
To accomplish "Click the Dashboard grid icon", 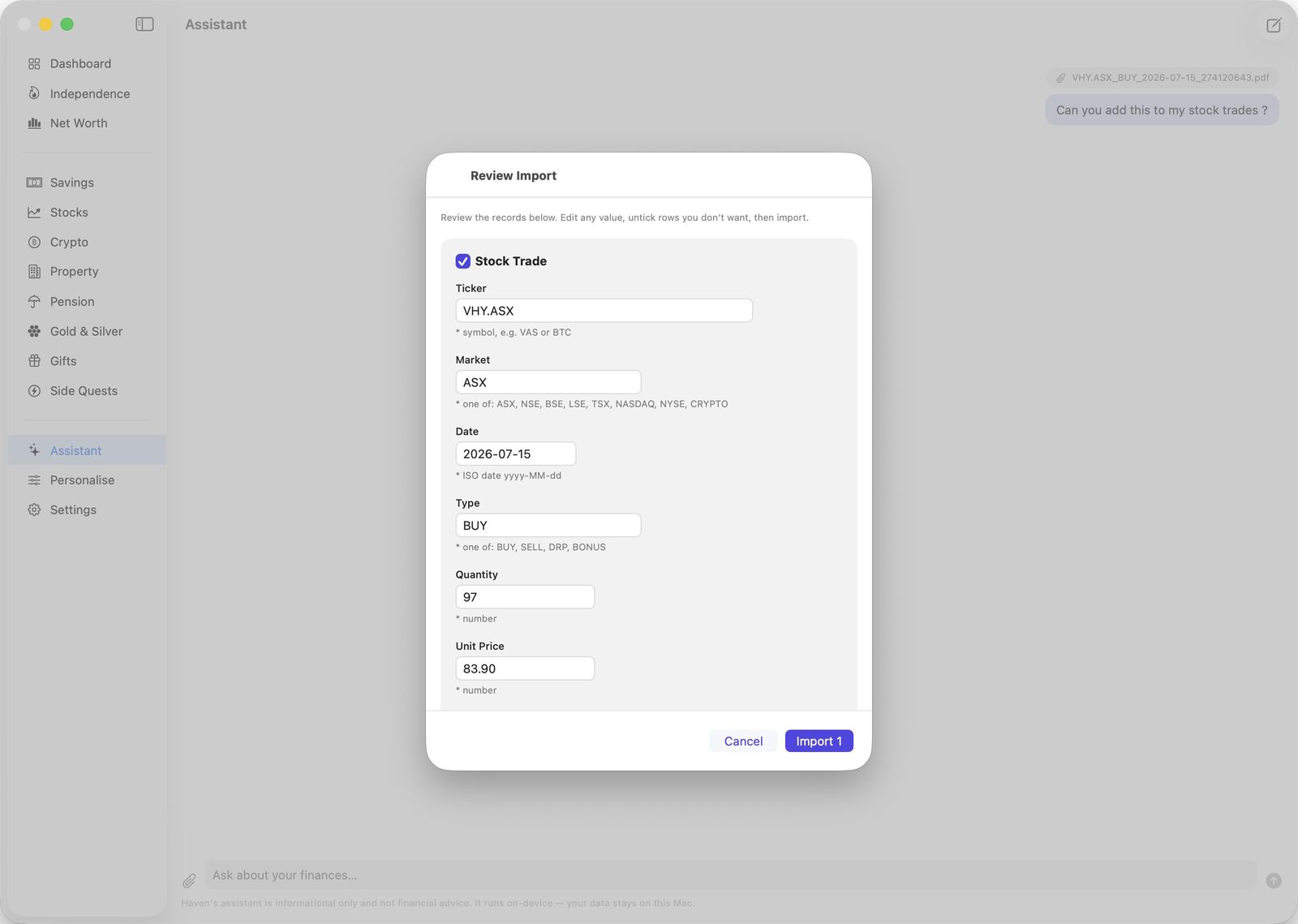I will 34,63.
